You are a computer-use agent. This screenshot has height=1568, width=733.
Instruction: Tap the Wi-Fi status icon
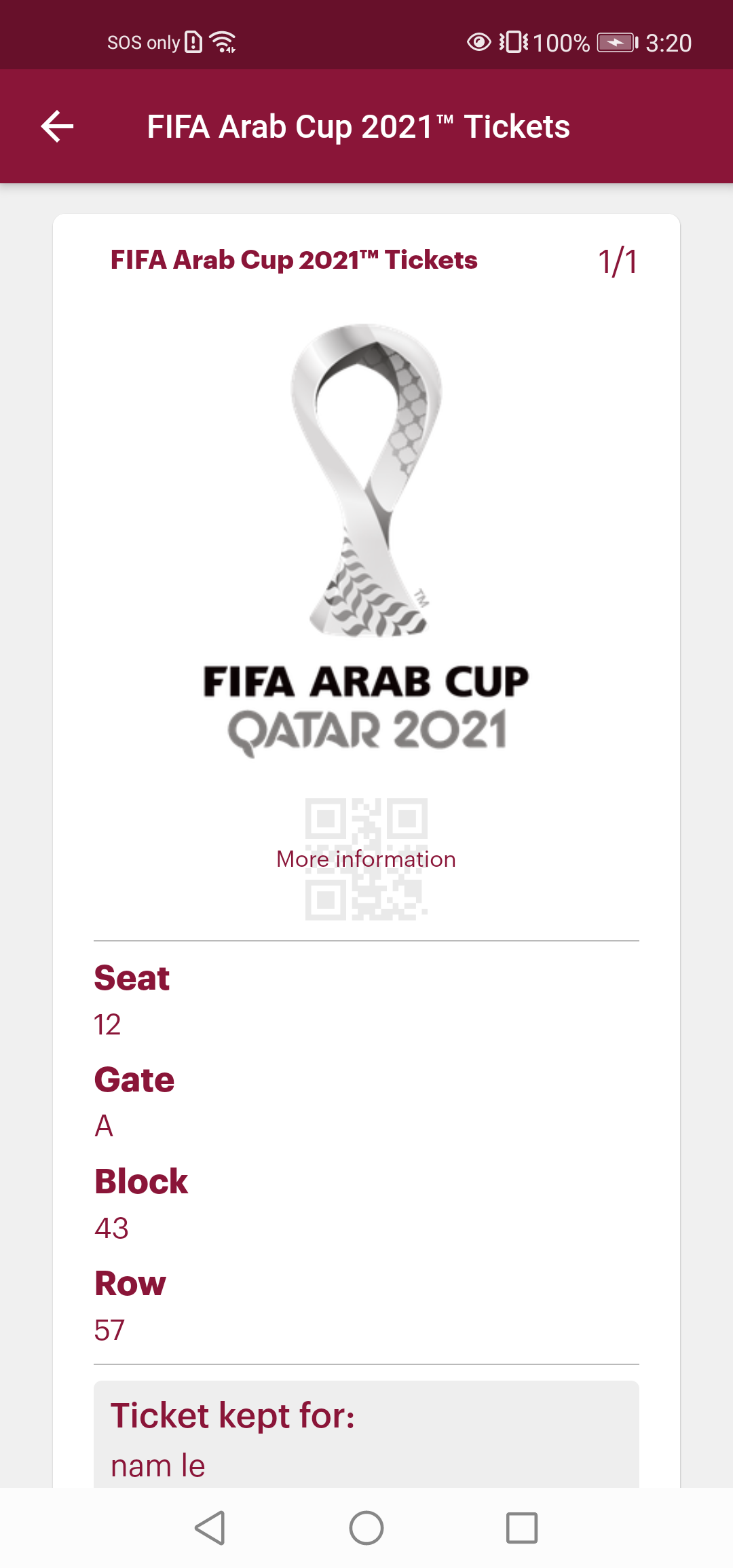223,42
